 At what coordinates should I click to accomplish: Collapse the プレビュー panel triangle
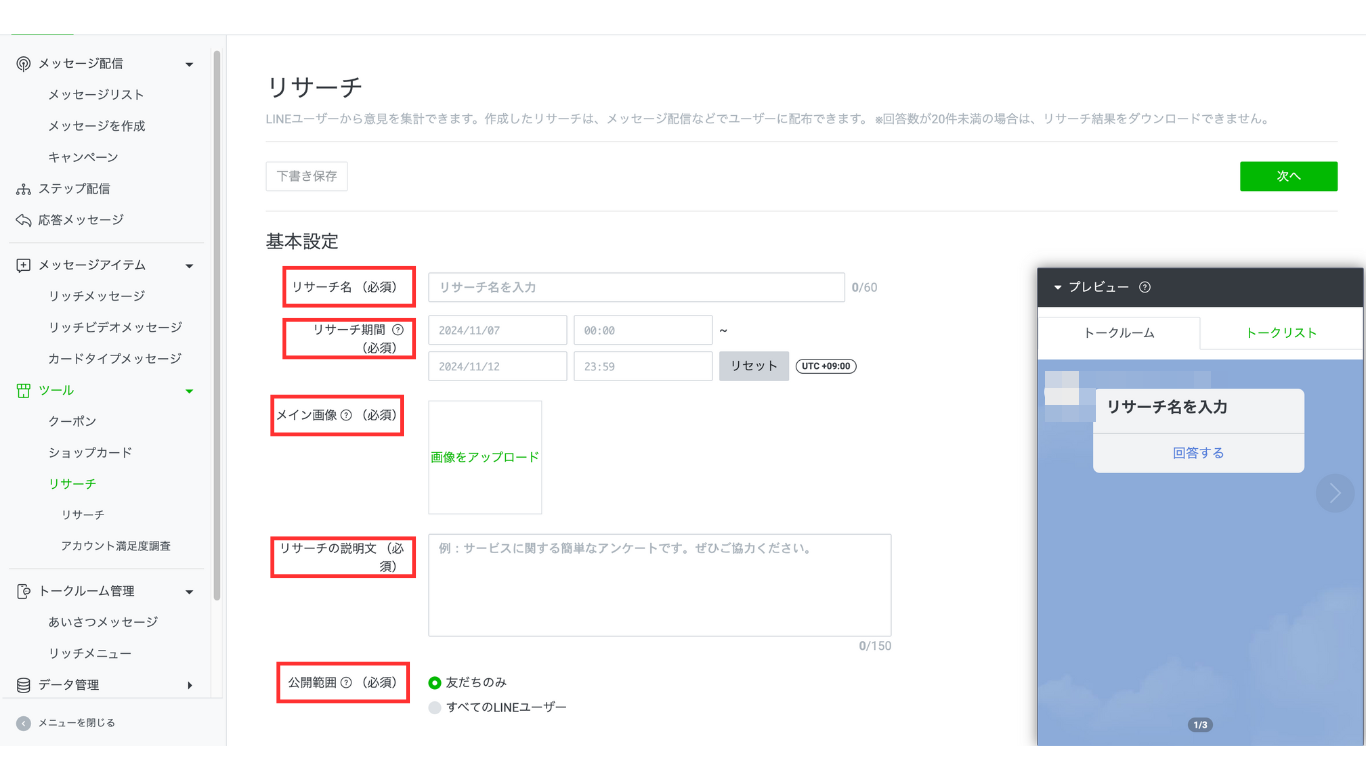(1058, 288)
